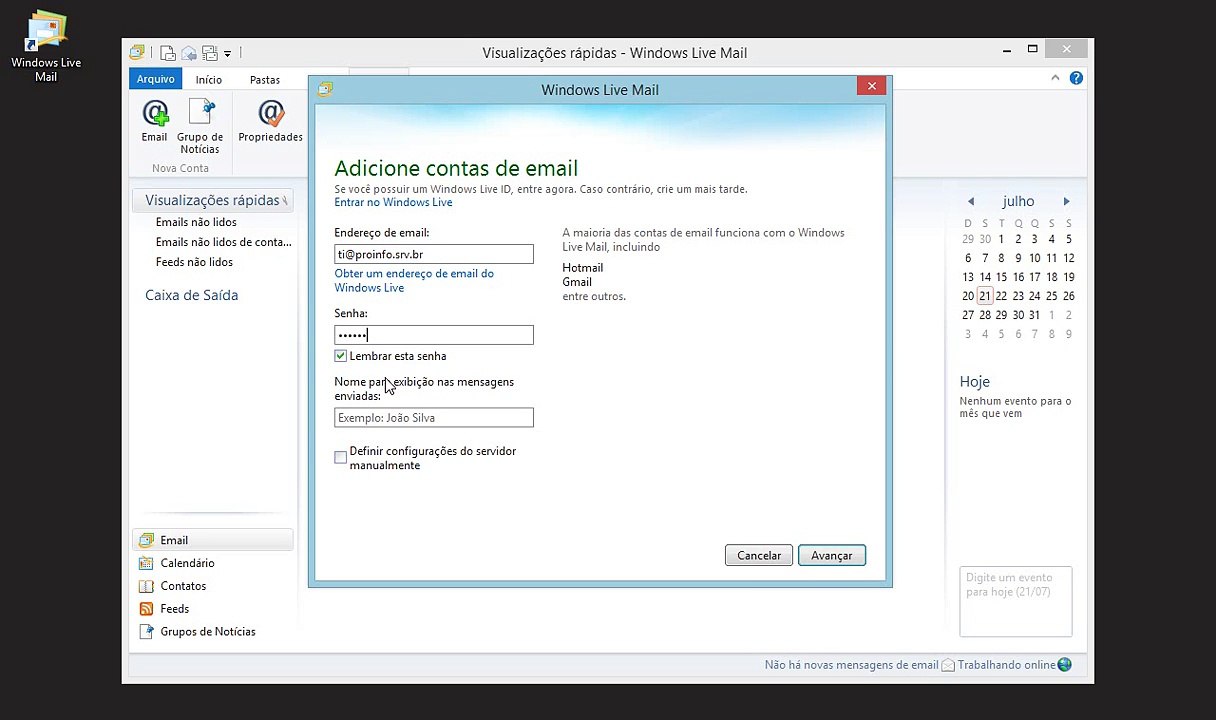The image size is (1216, 720).
Task: Maximize the Windows Live Mail main window
Action: [1033, 50]
